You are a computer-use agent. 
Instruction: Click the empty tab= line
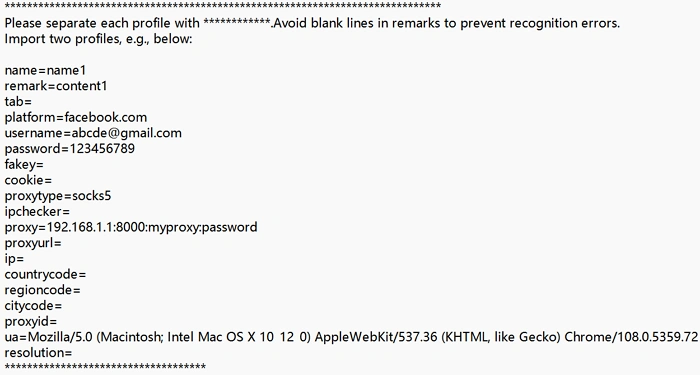tap(18, 102)
